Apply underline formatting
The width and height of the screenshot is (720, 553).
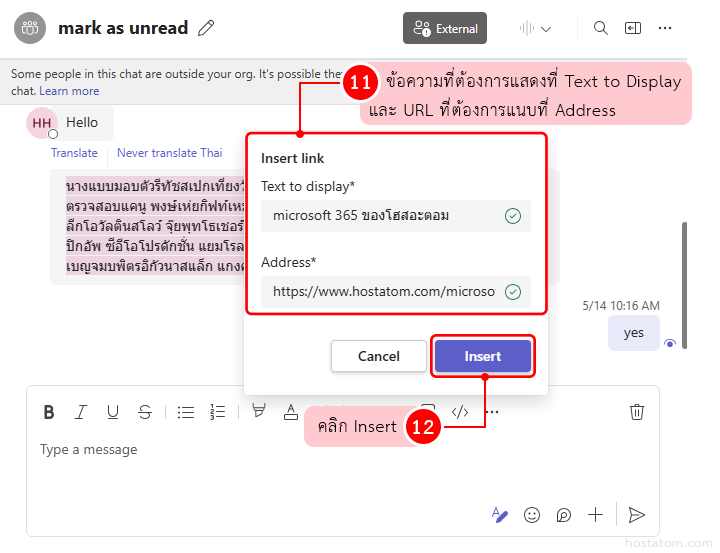(113, 412)
